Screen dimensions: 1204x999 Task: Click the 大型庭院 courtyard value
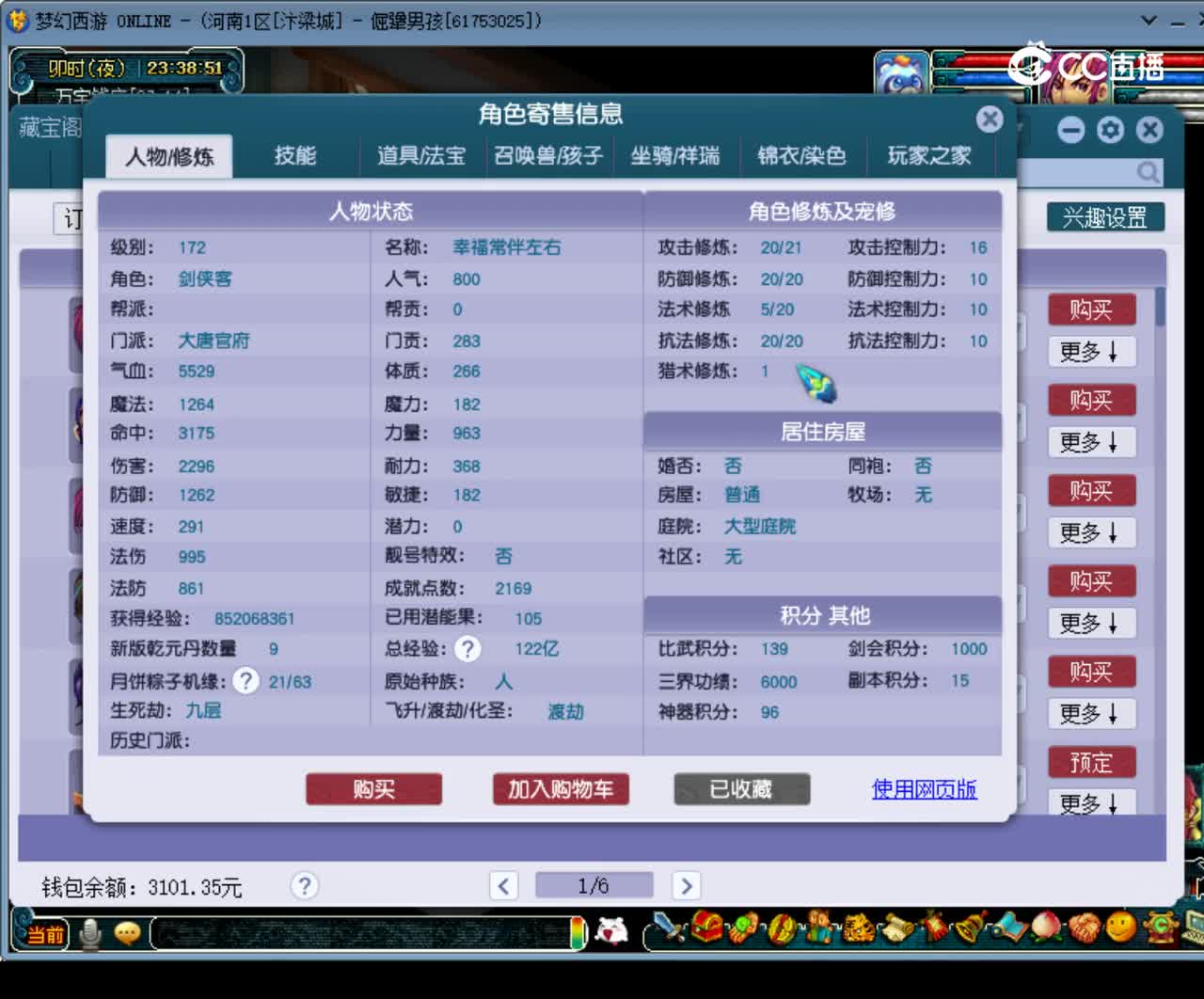760,527
